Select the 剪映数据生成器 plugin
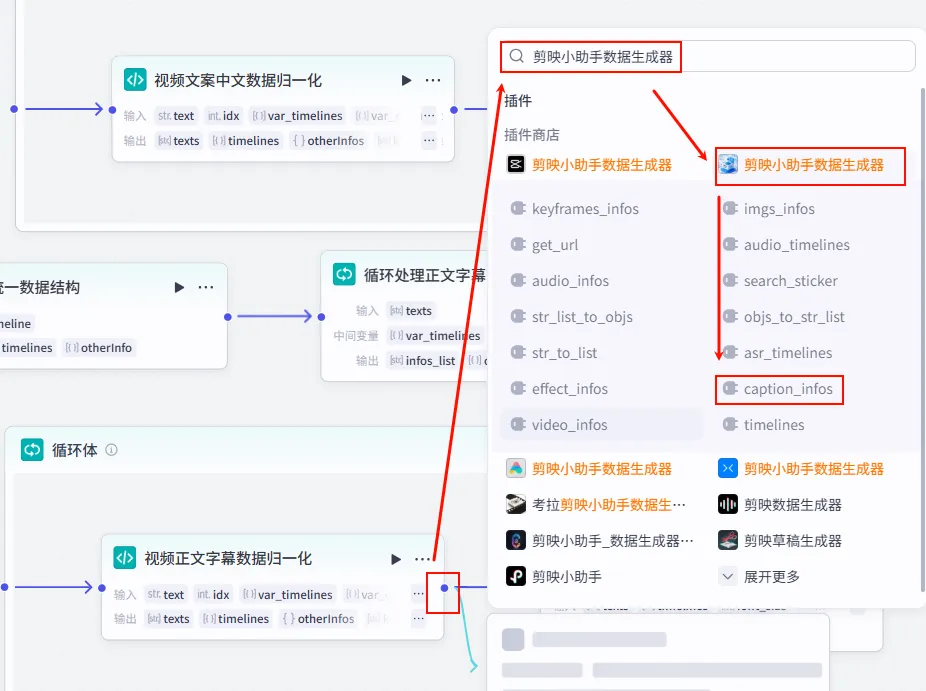The image size is (926, 691). click(780, 505)
